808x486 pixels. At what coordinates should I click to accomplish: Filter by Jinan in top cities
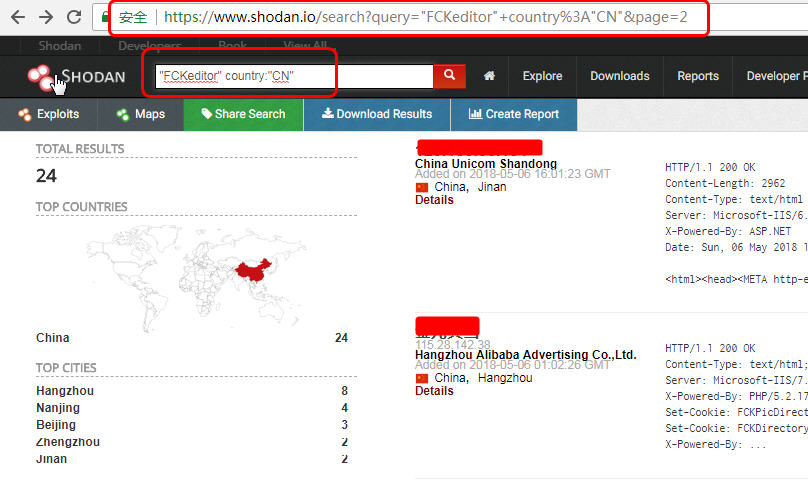pos(51,459)
